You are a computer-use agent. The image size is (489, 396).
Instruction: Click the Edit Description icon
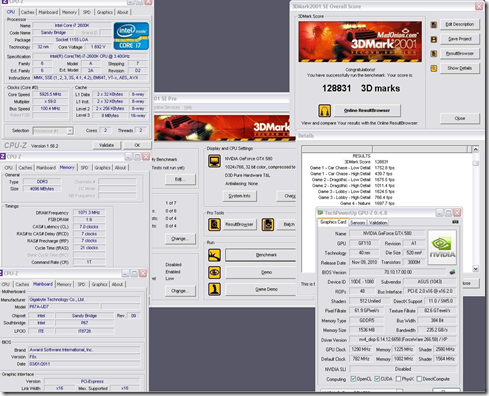434,25
